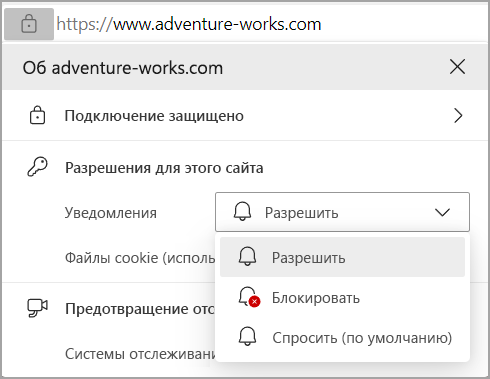The height and width of the screenshot is (379, 490).
Task: Click the address bar URL field
Action: pyautogui.click(x=189, y=24)
